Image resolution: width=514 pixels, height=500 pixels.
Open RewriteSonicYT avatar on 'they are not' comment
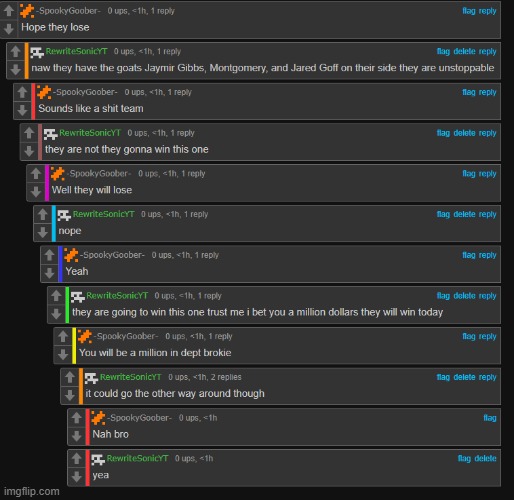(x=50, y=134)
